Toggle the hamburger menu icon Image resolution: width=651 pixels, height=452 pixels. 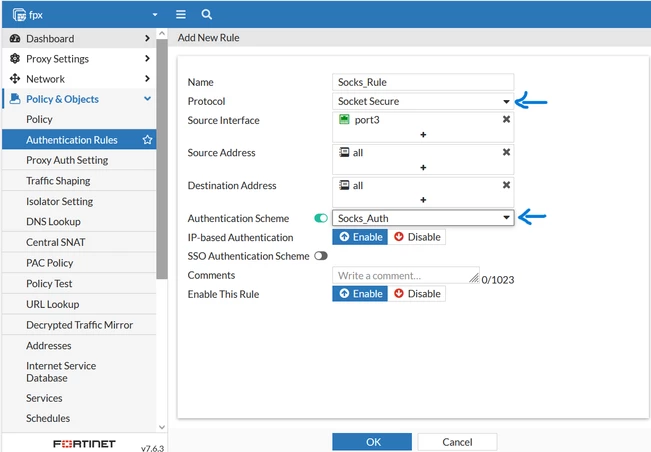pyautogui.click(x=181, y=15)
